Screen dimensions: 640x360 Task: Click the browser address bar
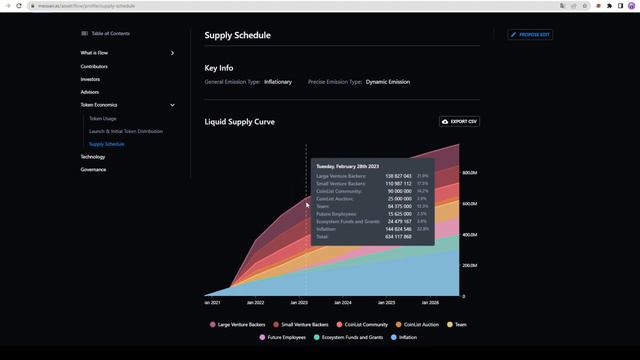click(x=294, y=6)
